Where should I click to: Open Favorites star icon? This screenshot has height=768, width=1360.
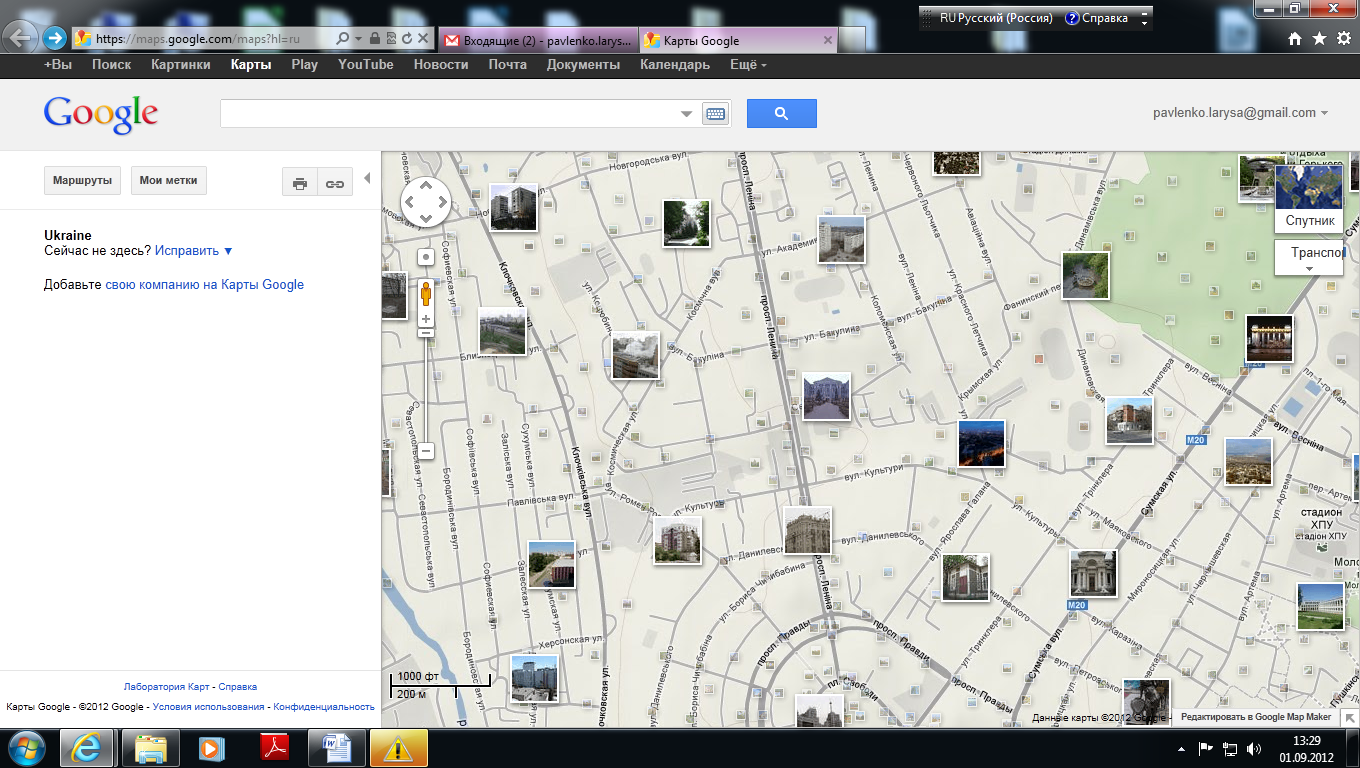[x=1319, y=39]
